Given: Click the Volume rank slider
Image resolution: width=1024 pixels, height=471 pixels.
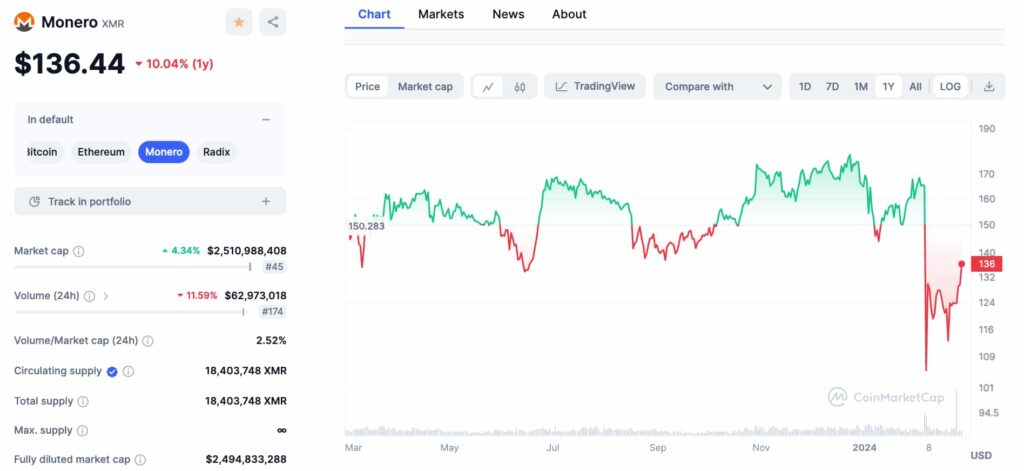Looking at the screenshot, I should click(129, 312).
